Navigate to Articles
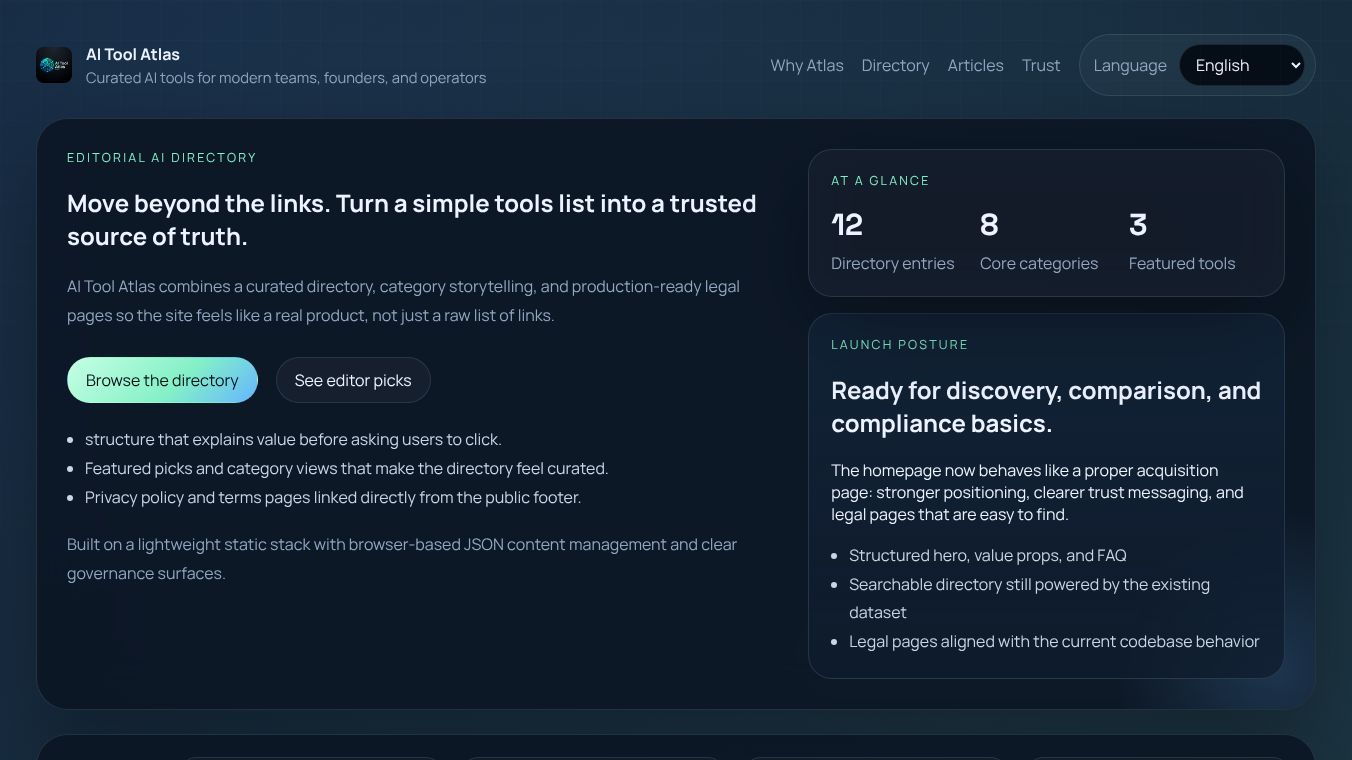Viewport: 1352px width, 760px height. (x=975, y=65)
